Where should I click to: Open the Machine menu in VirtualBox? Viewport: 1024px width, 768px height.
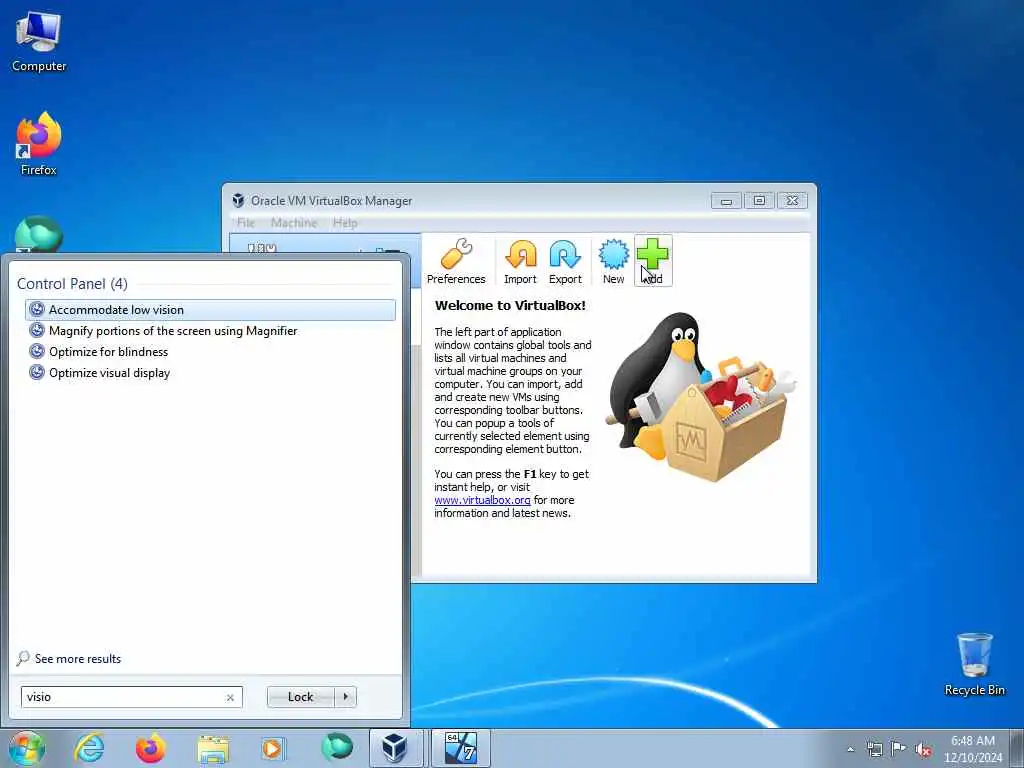point(294,223)
